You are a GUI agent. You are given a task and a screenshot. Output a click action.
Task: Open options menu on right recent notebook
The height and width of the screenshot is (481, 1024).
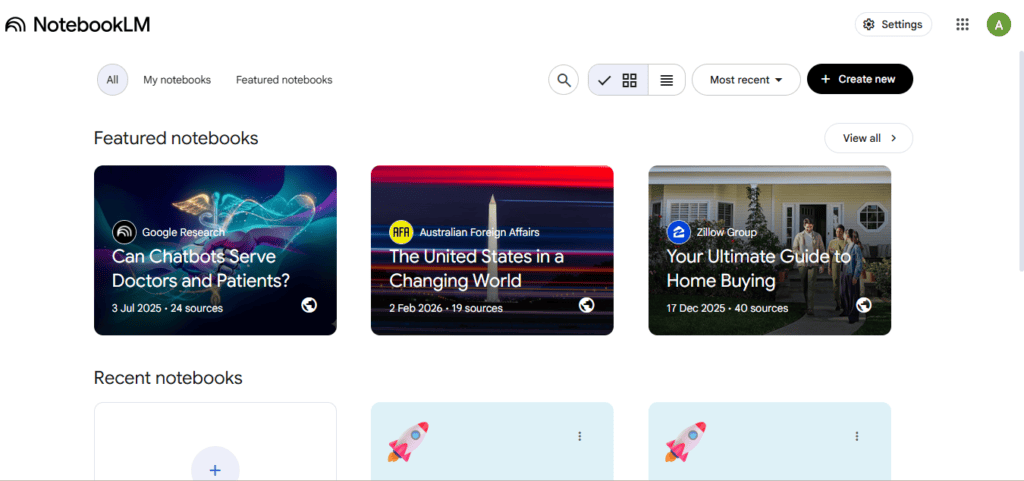click(857, 436)
